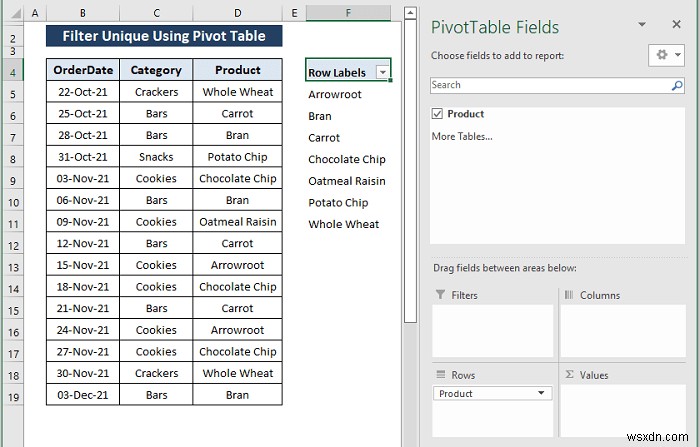Click the Select All corner triangle
This screenshot has width=700, height=447.
15,13
